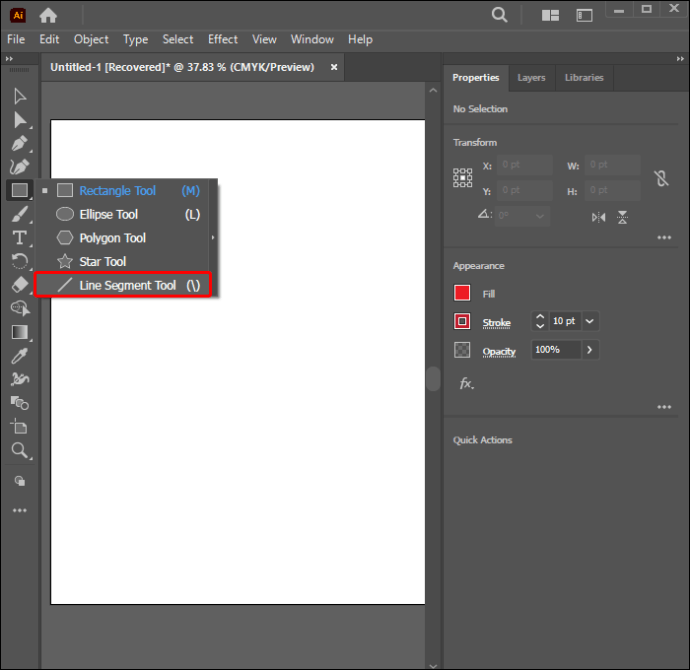Open the workspace switcher icon

click(x=584, y=16)
